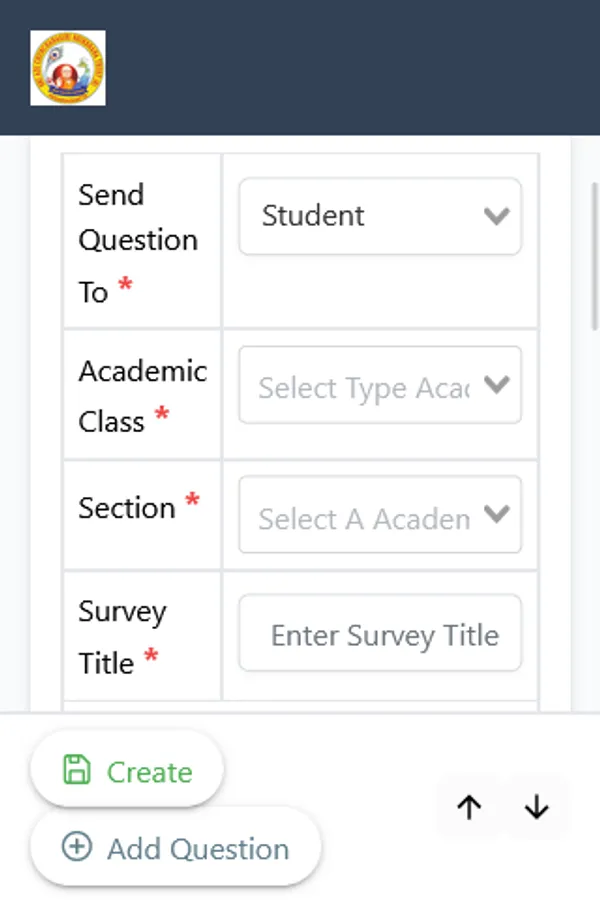
Task: Click the Section label text
Action: pyautogui.click(x=127, y=508)
